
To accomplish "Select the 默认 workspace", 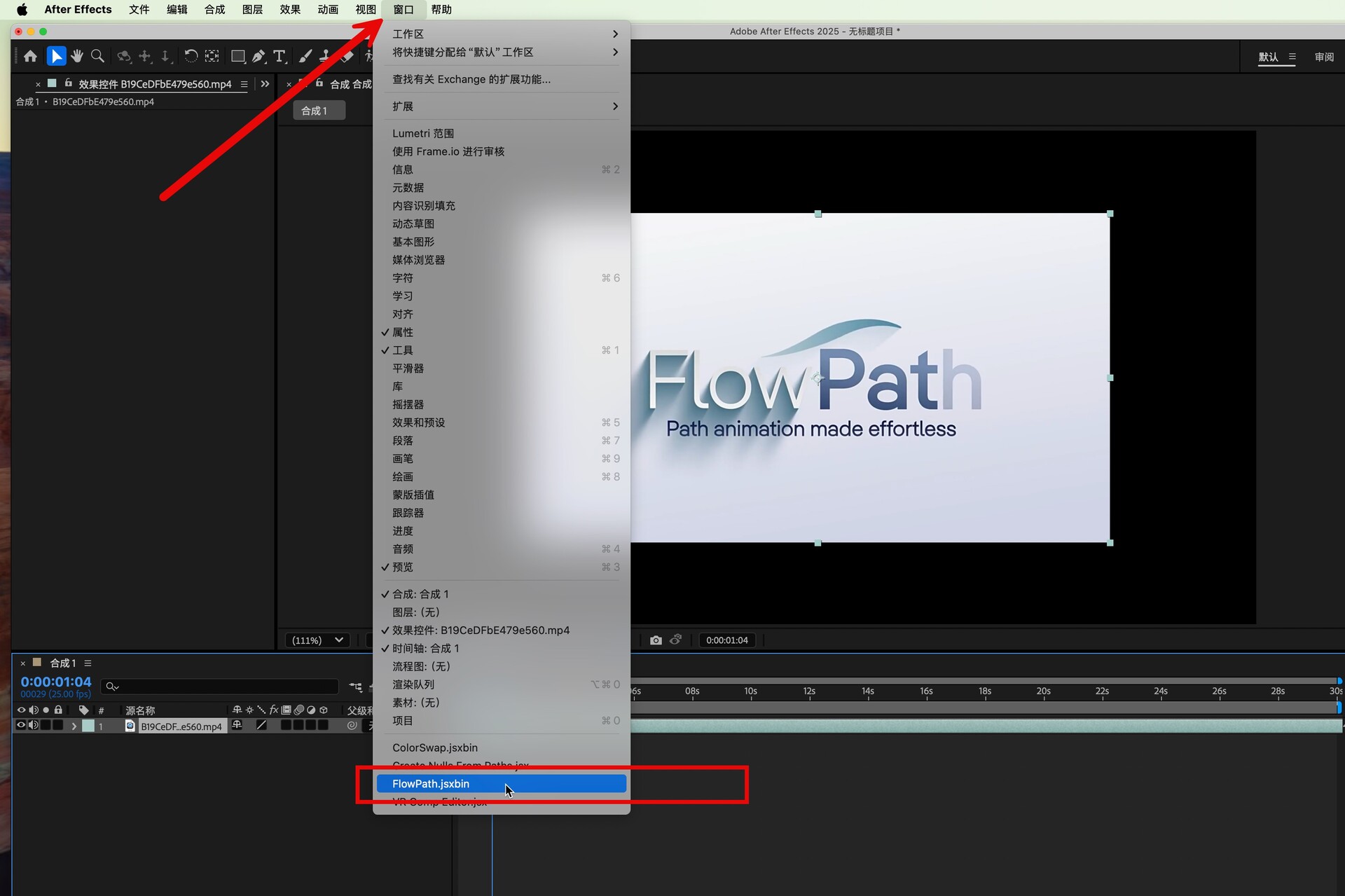I will [x=1268, y=57].
